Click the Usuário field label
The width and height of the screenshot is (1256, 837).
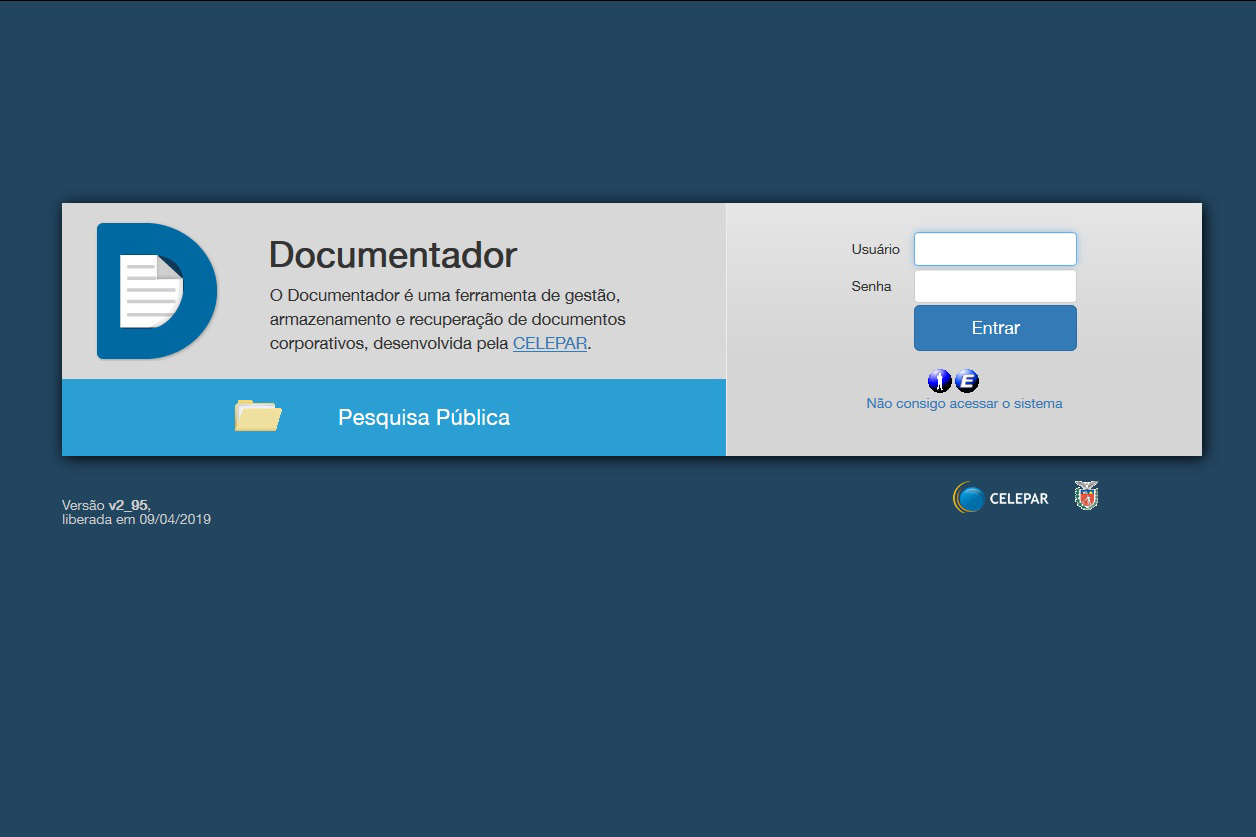point(875,249)
